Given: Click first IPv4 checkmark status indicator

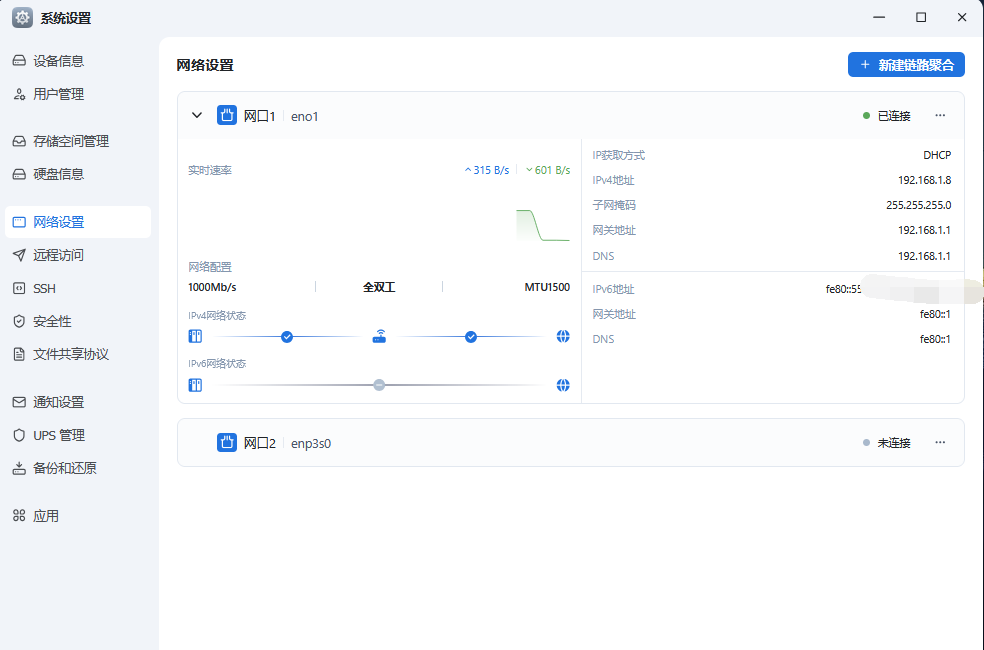Looking at the screenshot, I should 287,337.
